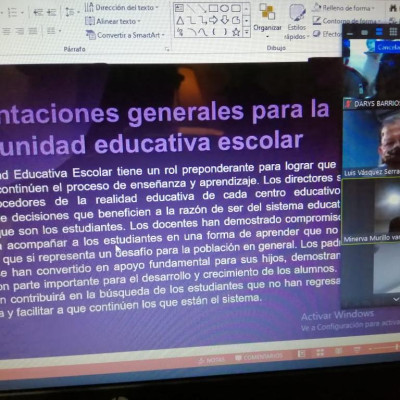Viewport: 400px width, 400px height.
Task: Open Relleno de forma fill dropdown
Action: [x=343, y=8]
